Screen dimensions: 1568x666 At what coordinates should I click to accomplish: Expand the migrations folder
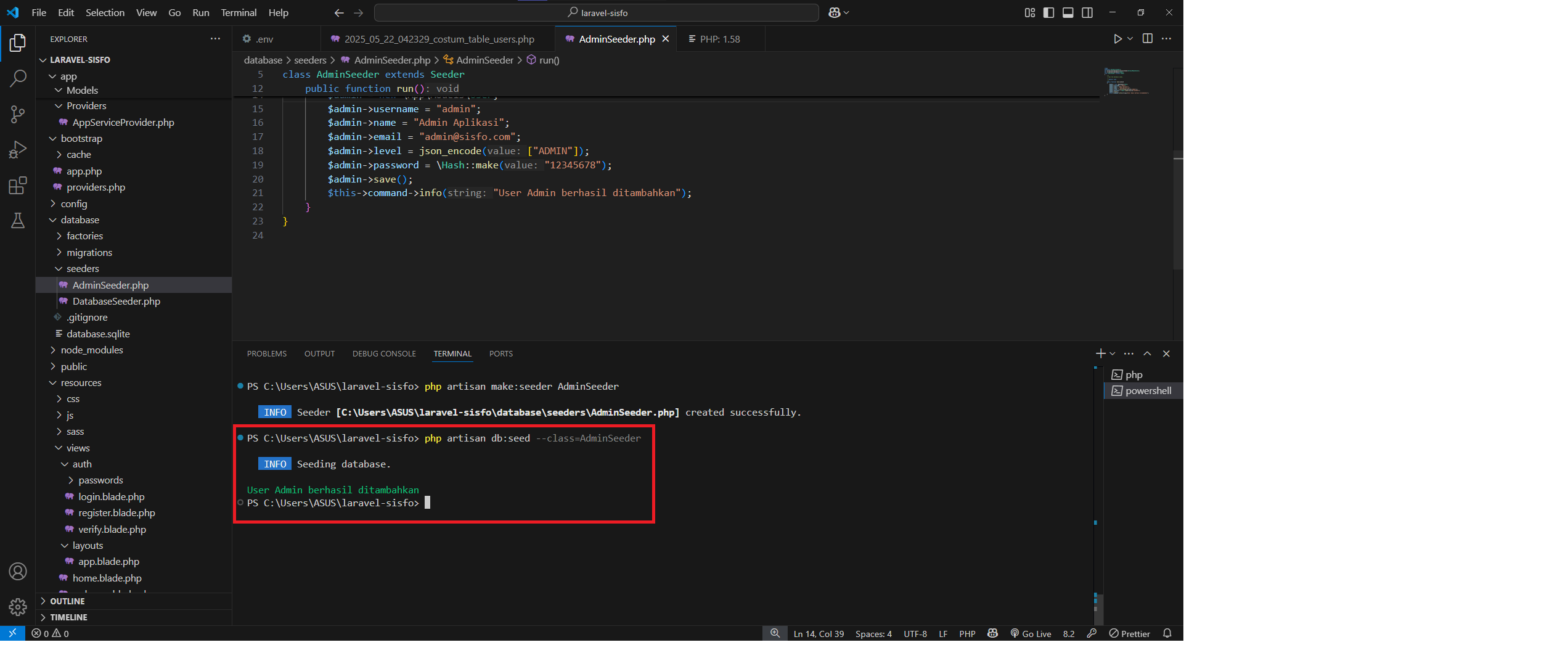click(x=89, y=252)
